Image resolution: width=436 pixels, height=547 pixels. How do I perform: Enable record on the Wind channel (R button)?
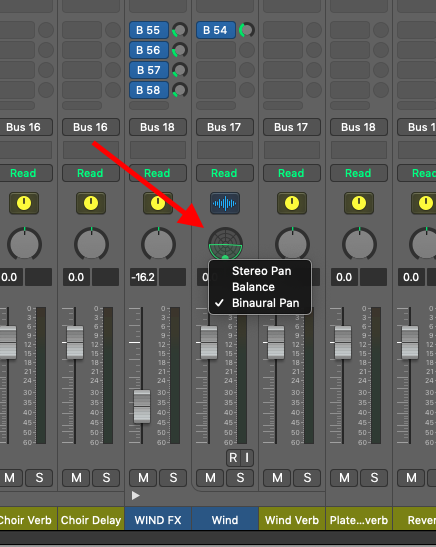233,457
